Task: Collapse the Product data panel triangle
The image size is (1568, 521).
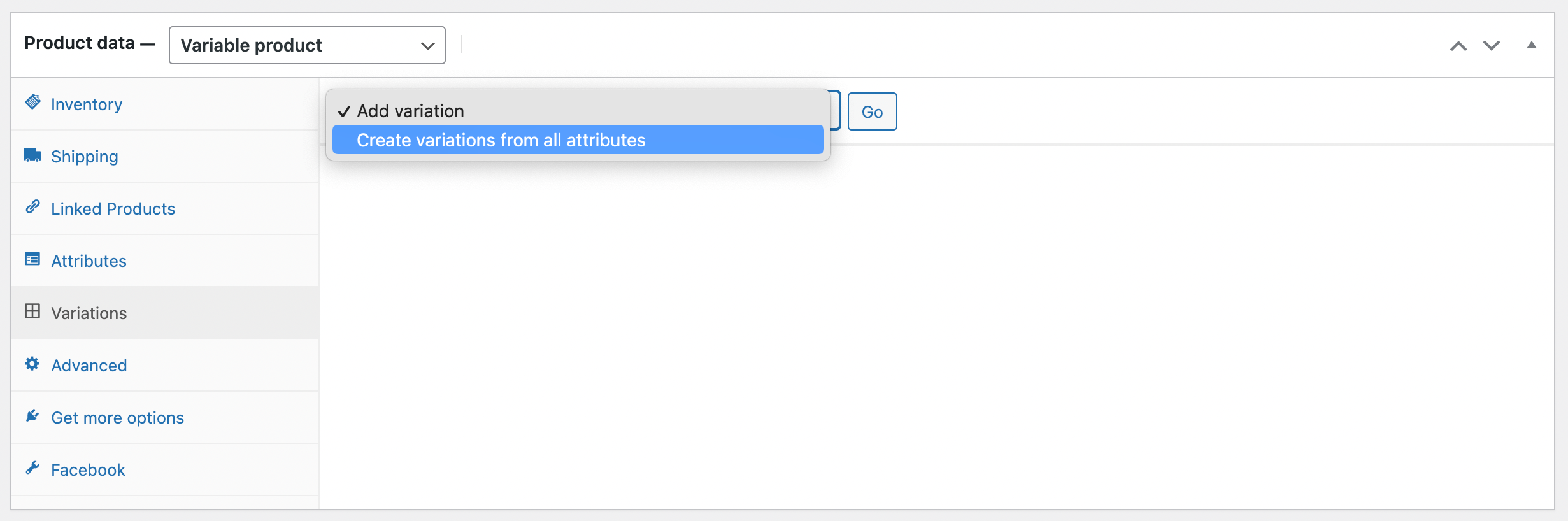Action: 1532,45
